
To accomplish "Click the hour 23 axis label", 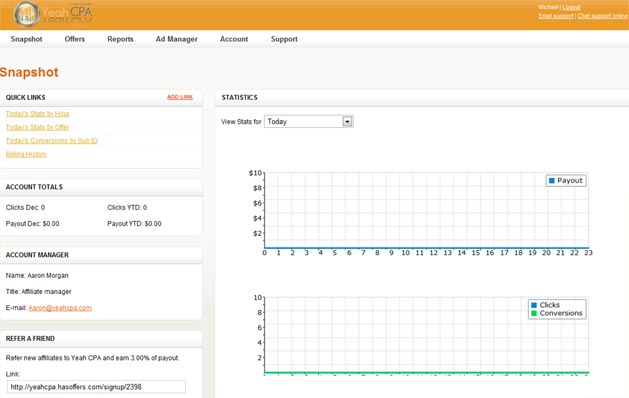I will point(588,253).
